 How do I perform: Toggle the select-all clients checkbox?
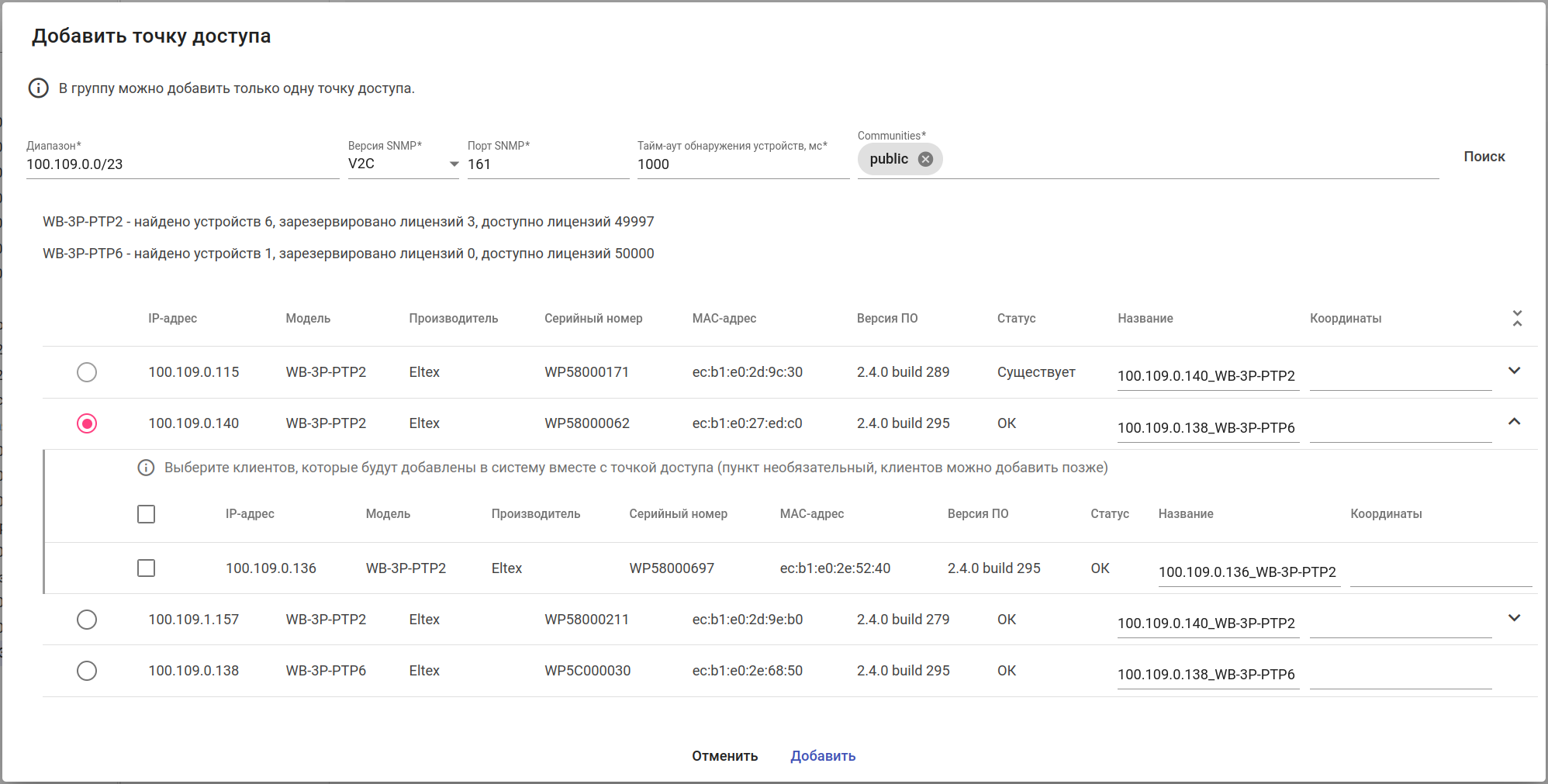point(146,514)
